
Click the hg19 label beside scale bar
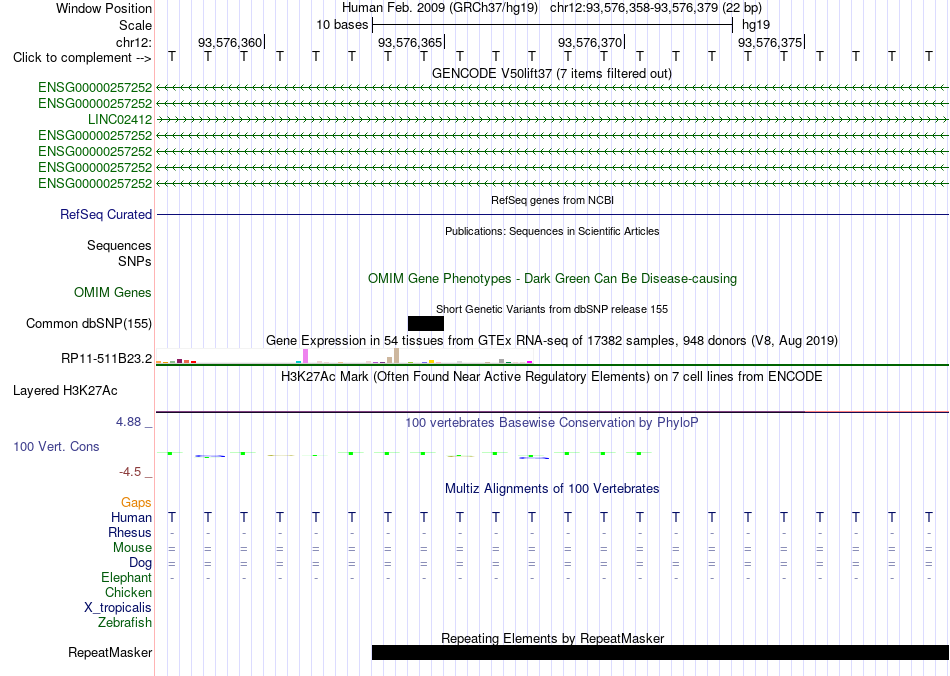(756, 25)
